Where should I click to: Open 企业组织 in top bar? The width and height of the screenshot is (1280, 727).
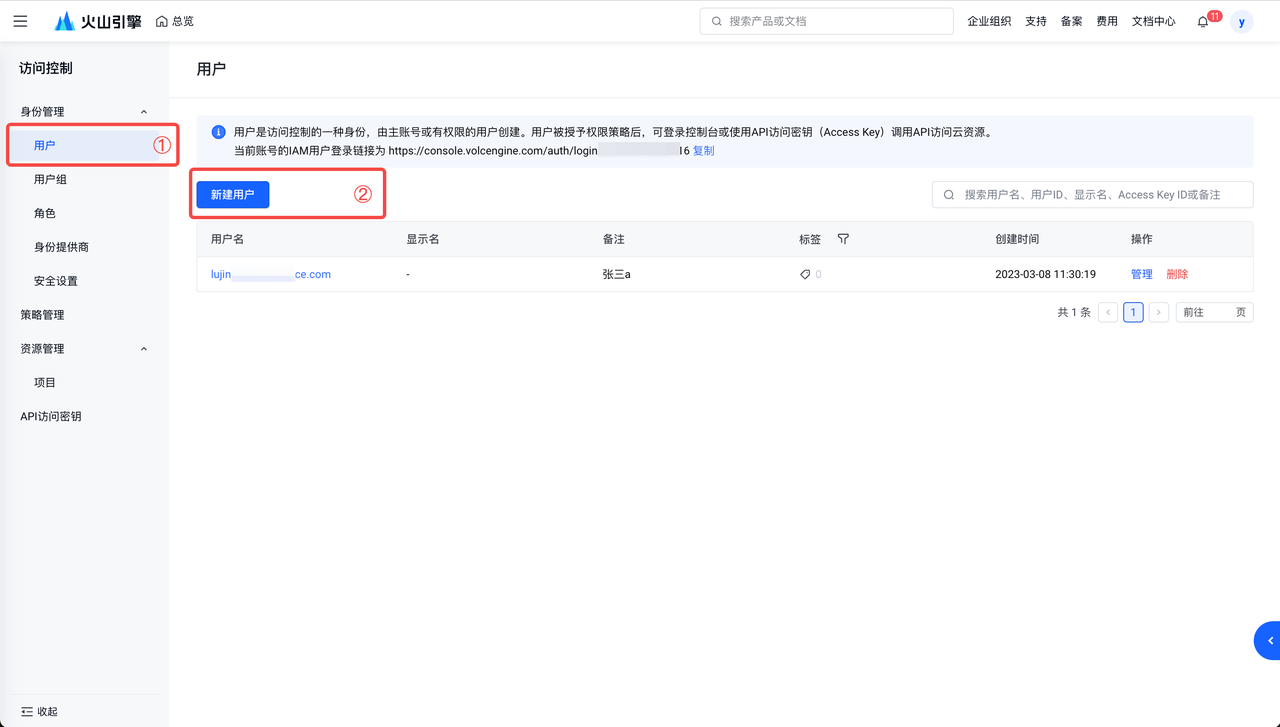point(989,21)
